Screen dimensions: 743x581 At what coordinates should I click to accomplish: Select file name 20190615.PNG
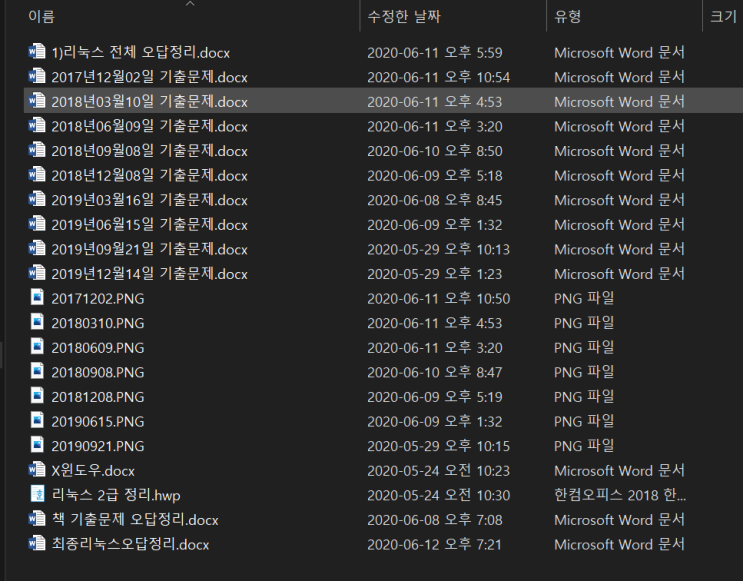98,422
